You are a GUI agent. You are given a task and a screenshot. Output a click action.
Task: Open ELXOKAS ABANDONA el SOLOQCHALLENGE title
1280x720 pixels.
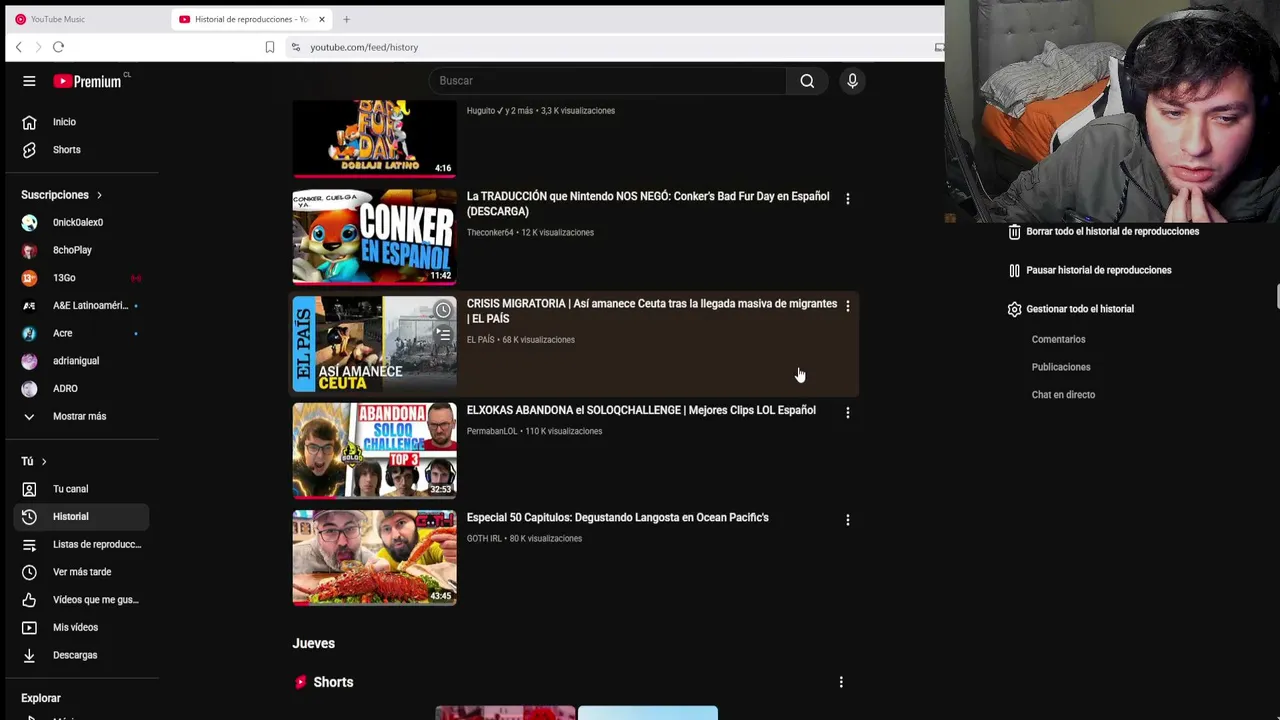pos(641,410)
